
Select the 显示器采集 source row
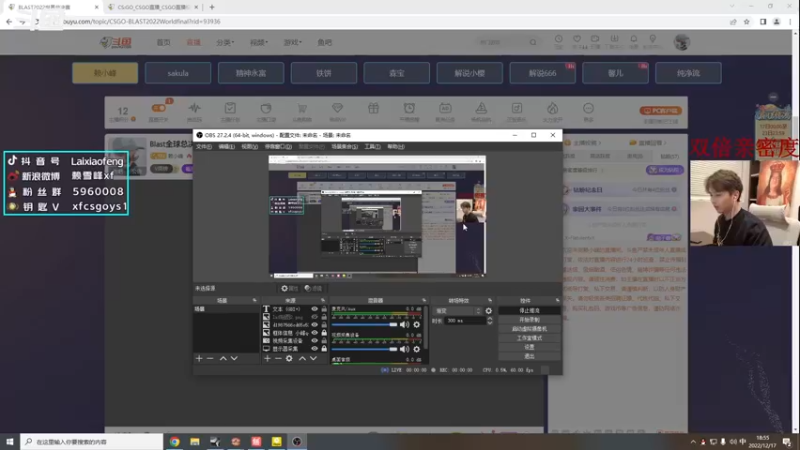pos(294,348)
